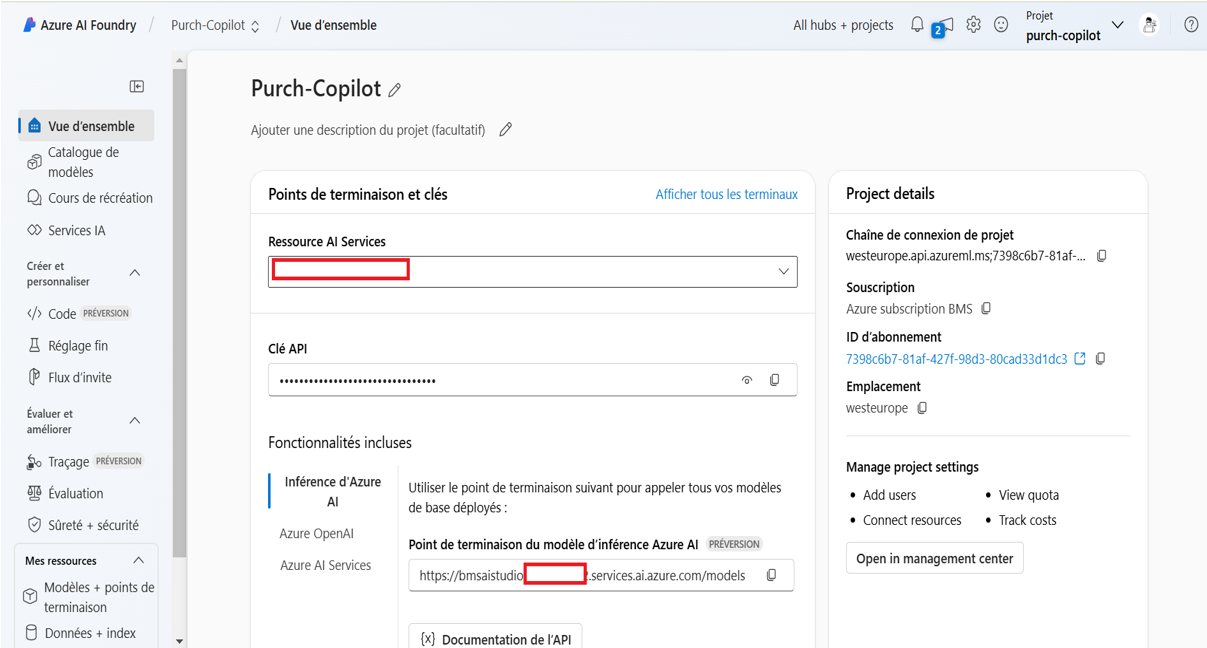Click Afficher tous les terminaux link
Image resolution: width=1207 pixels, height=648 pixels.
[726, 194]
